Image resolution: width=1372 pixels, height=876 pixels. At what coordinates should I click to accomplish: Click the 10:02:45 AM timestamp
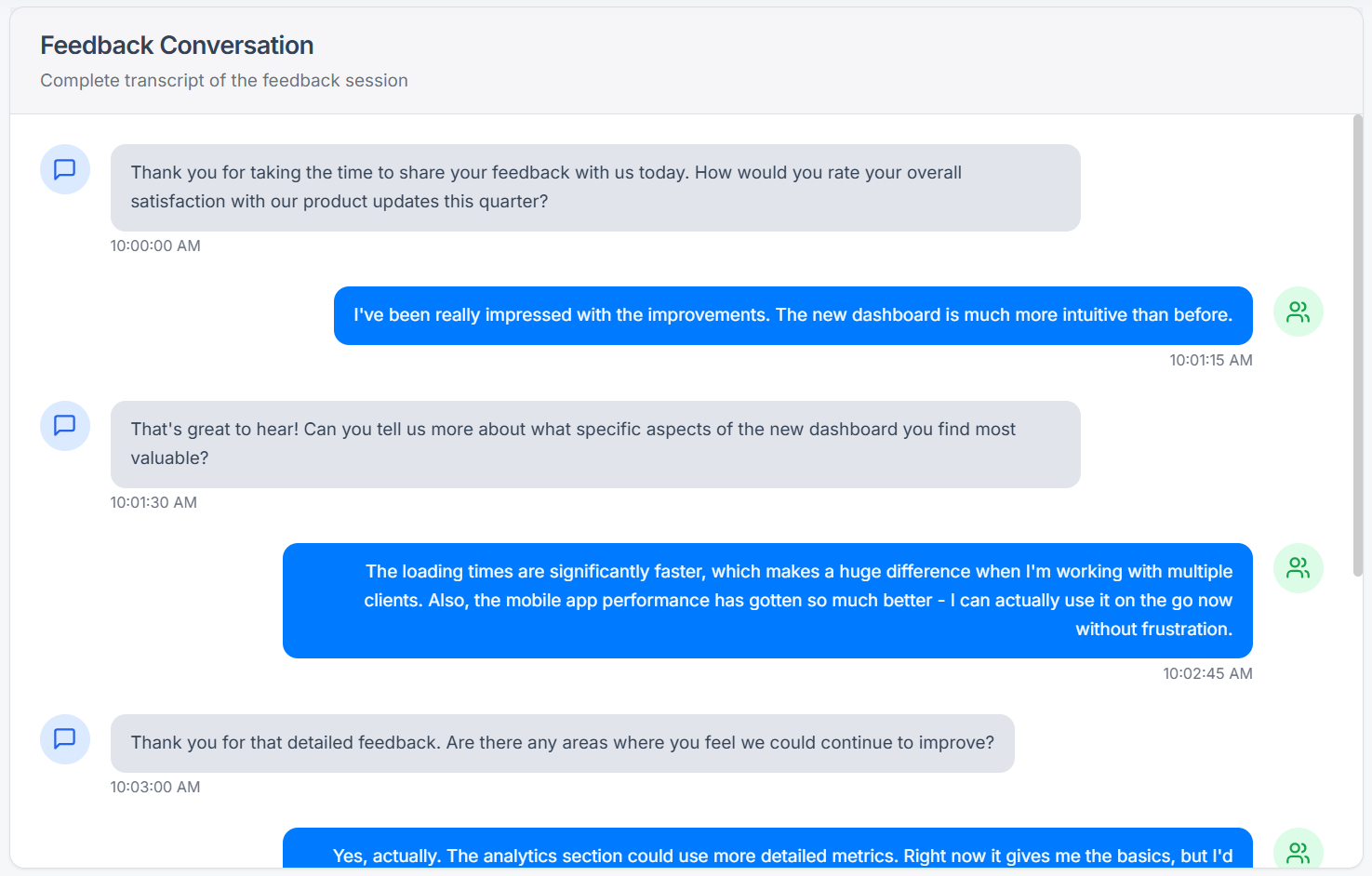pos(1207,673)
